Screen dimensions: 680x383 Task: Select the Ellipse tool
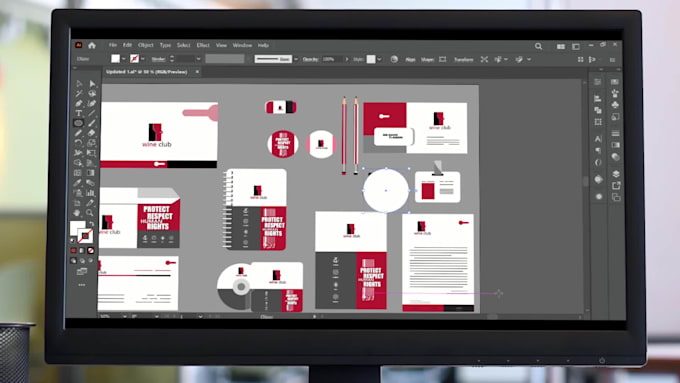[78, 123]
